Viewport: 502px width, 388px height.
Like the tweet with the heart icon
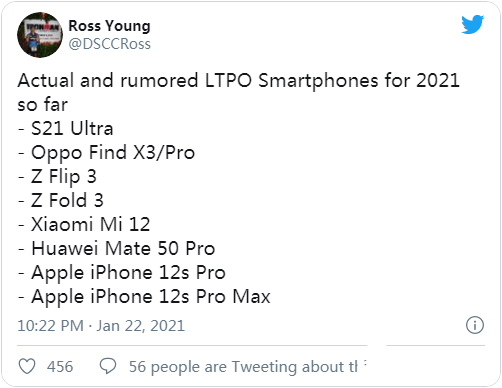(x=27, y=366)
